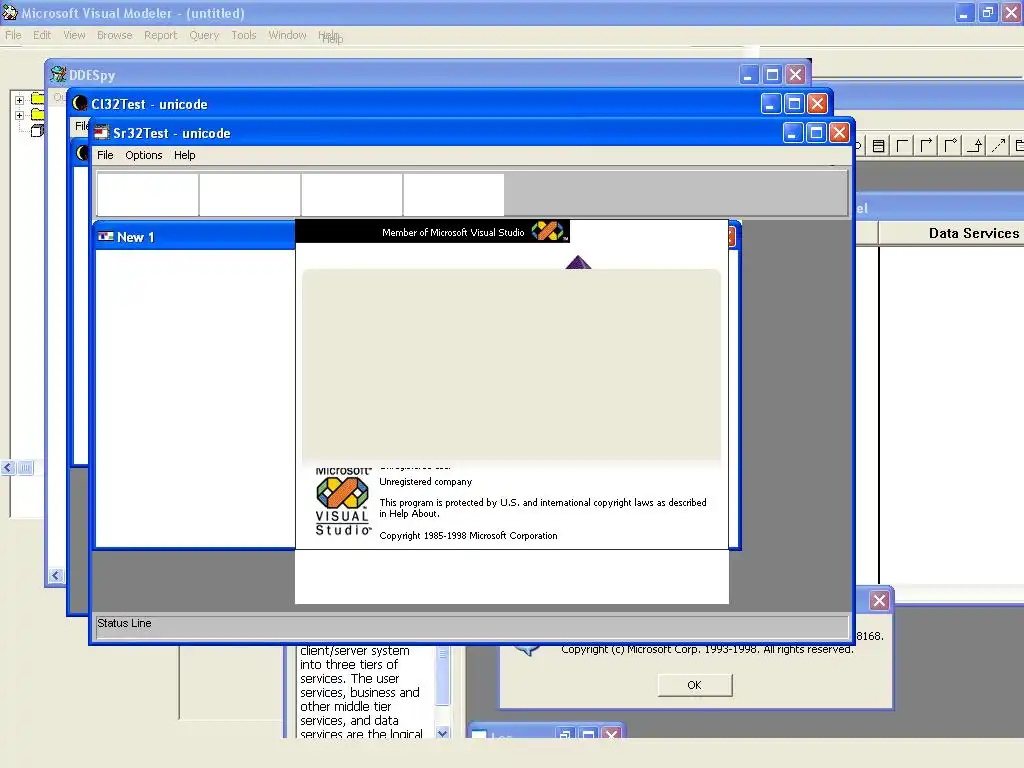Image resolution: width=1024 pixels, height=768 pixels.
Task: Open Visual Modeler's Report menu
Action: tap(161, 35)
